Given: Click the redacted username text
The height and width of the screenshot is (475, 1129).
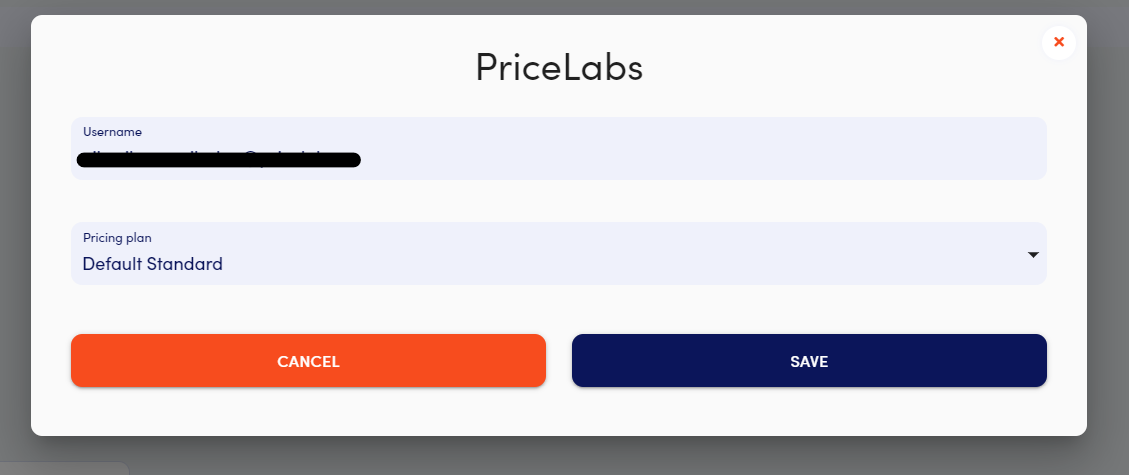Looking at the screenshot, I should 219,160.
